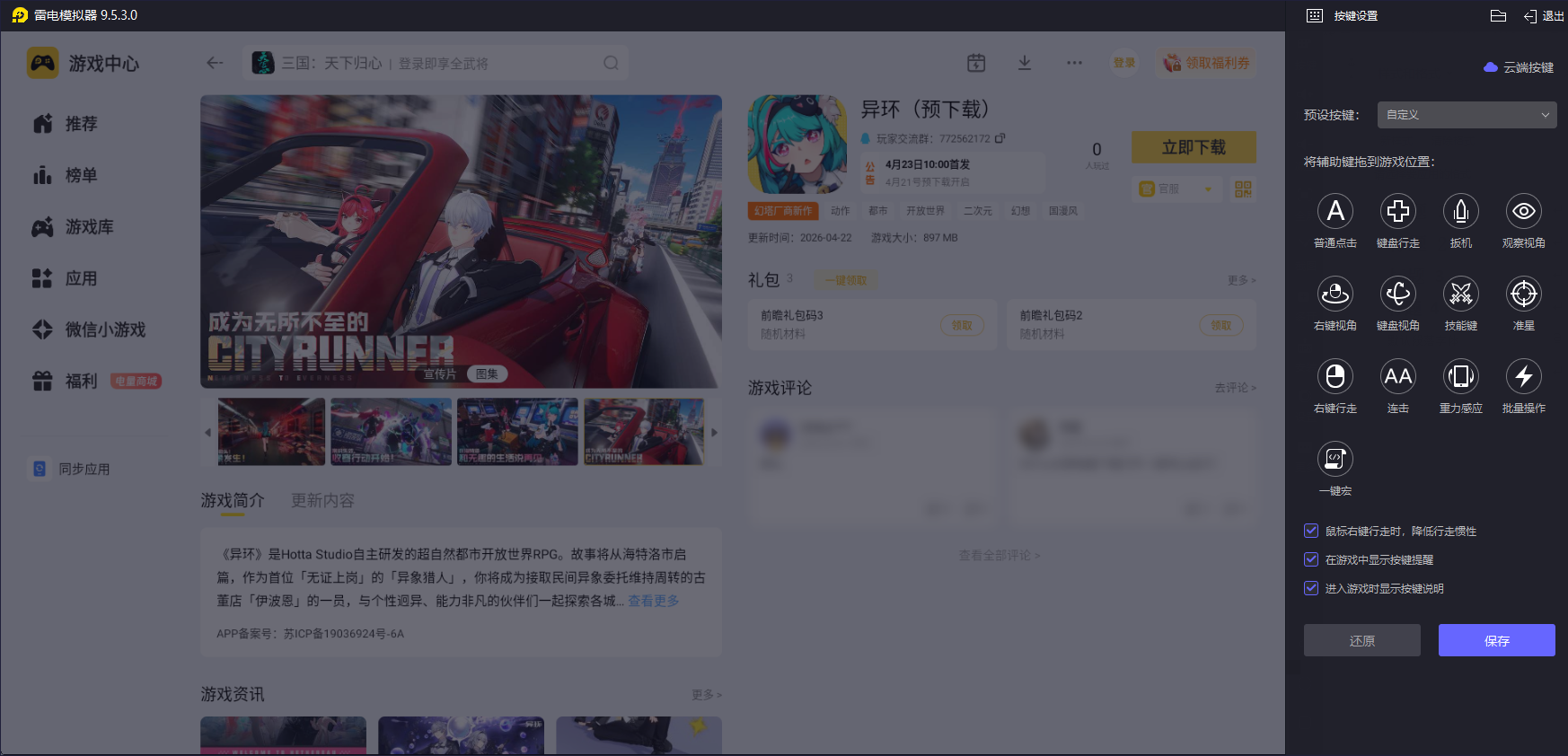Expand the 预设按键 preset dropdown
Viewport: 1568px width, 756px height.
pos(1467,115)
